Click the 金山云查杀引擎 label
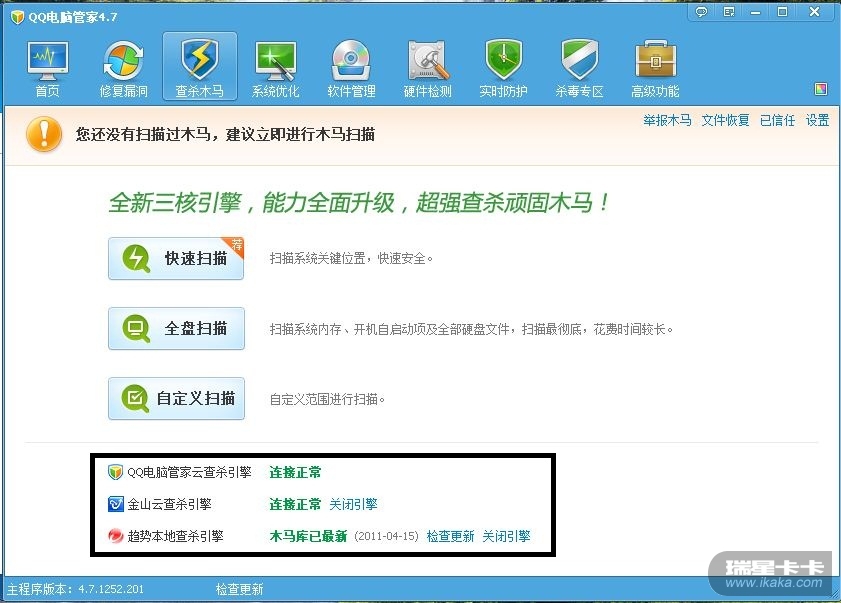Screen dimensions: 841x603 (169, 504)
